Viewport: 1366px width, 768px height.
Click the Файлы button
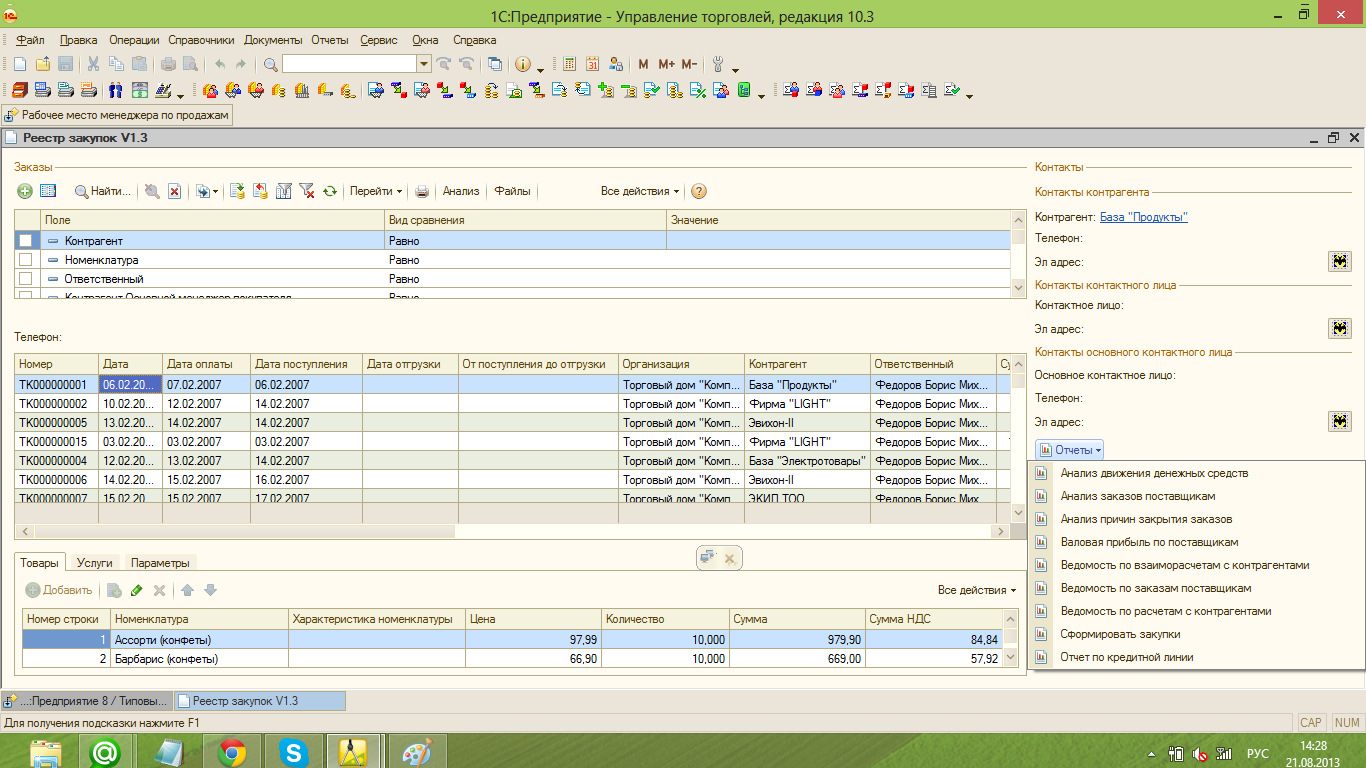[512, 191]
